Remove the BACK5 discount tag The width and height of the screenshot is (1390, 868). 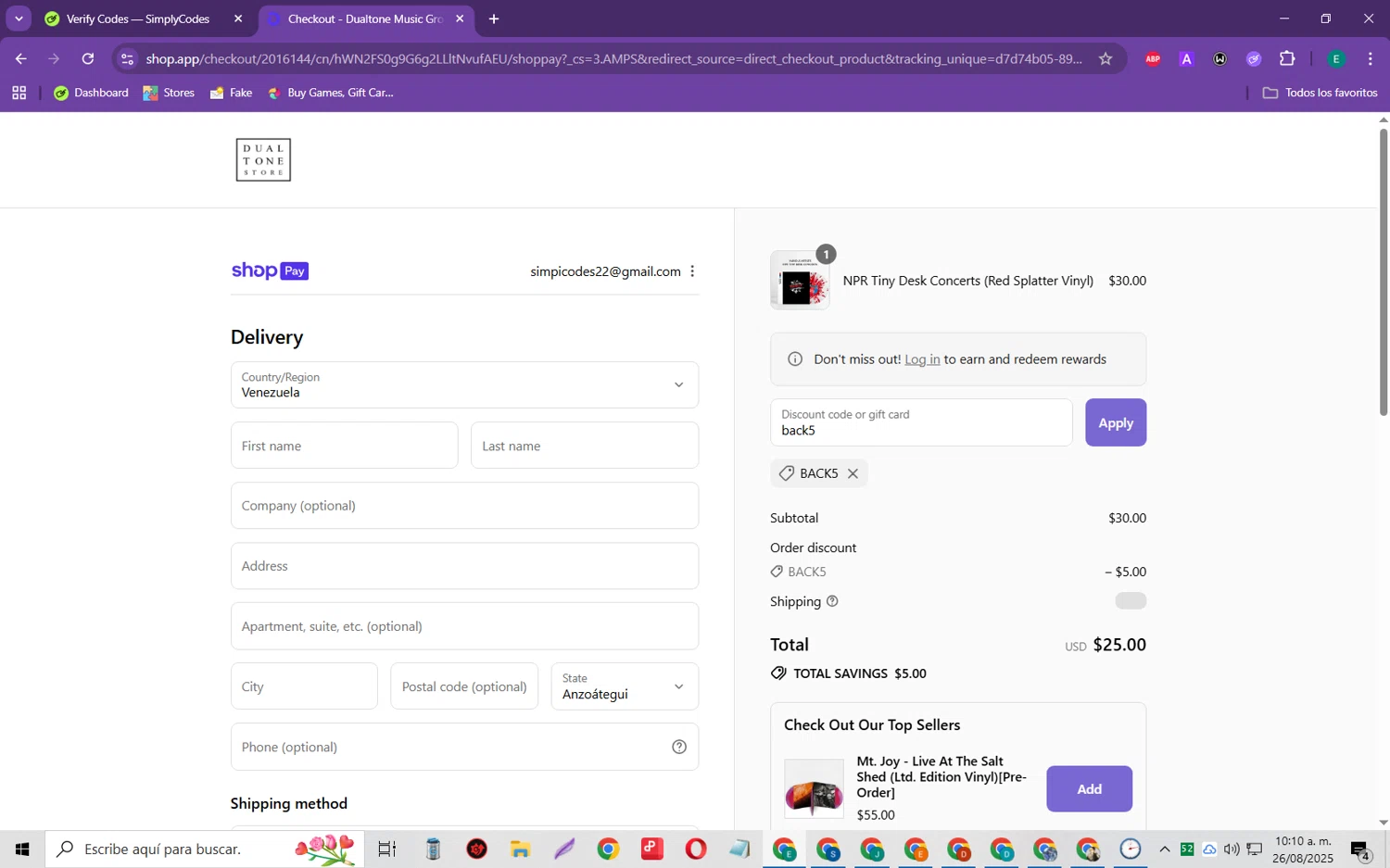pos(853,473)
